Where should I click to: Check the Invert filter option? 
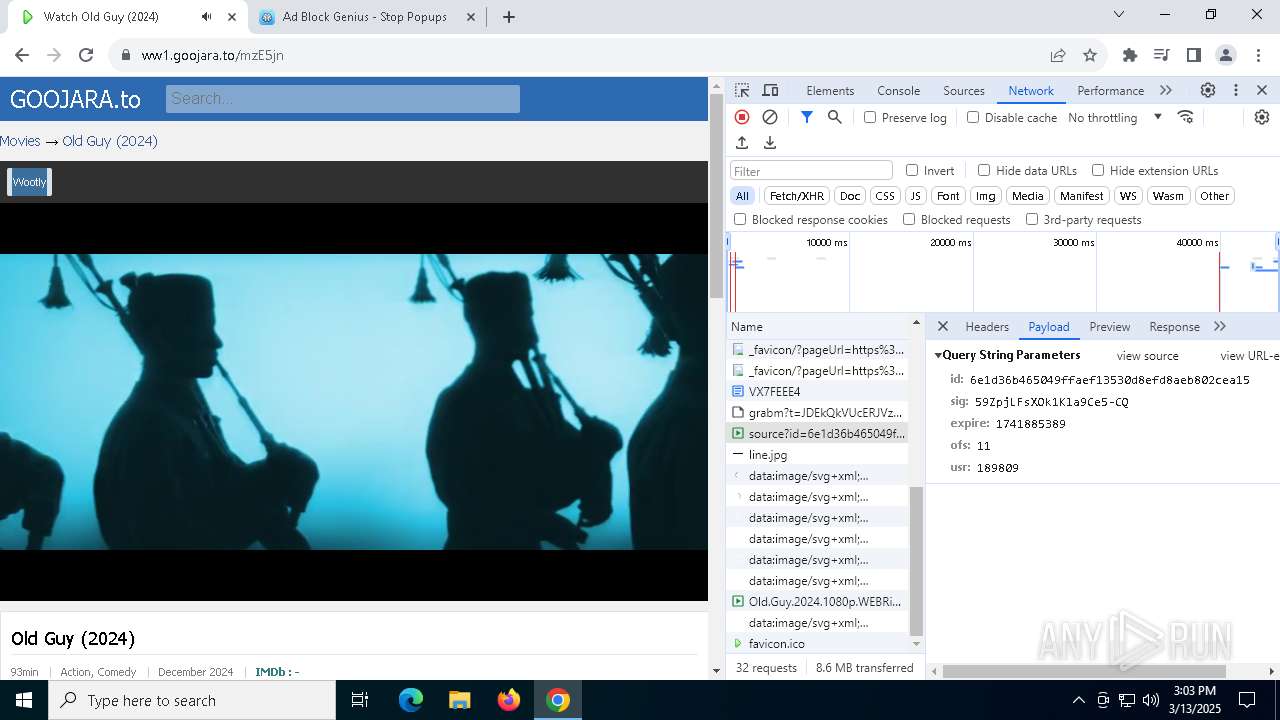click(x=912, y=170)
